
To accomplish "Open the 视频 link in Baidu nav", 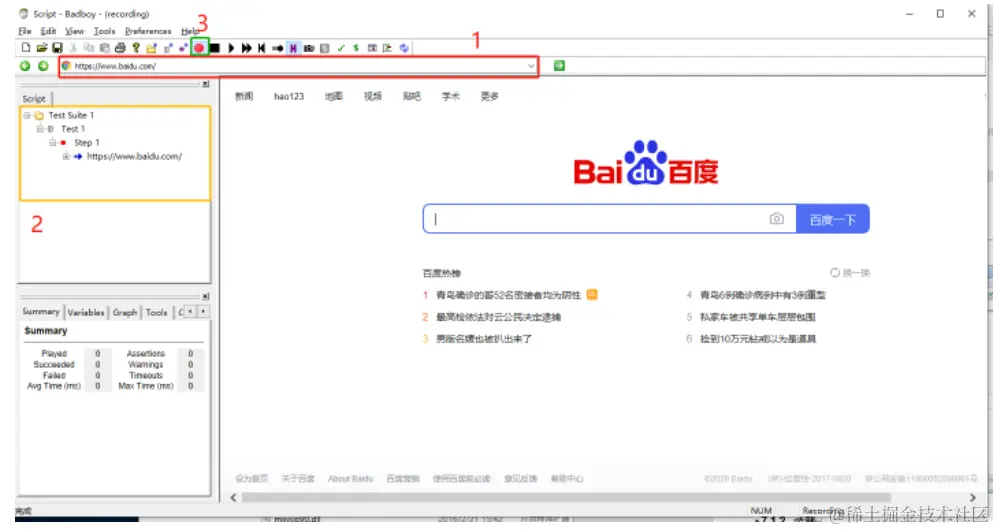I will pos(372,96).
